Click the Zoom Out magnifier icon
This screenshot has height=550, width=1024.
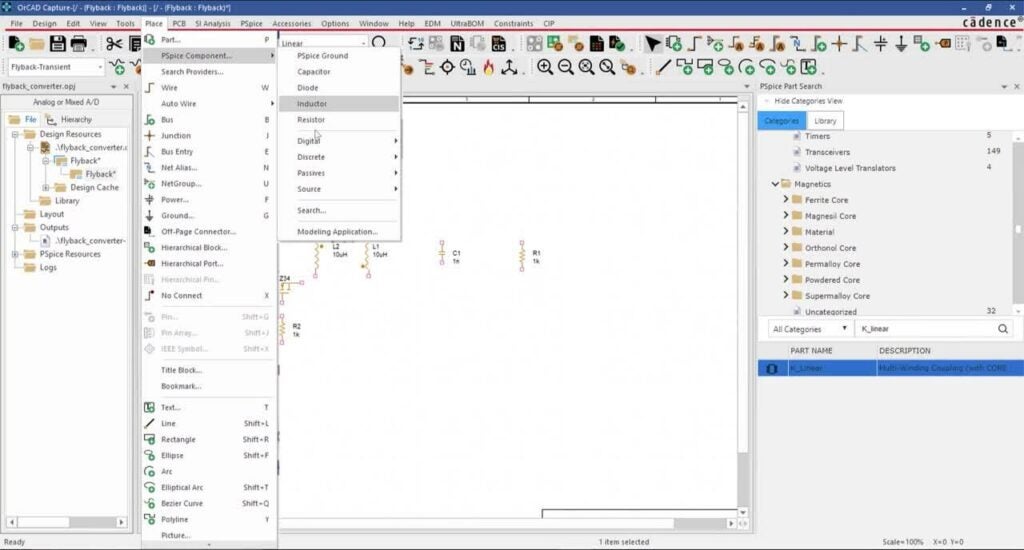click(566, 67)
